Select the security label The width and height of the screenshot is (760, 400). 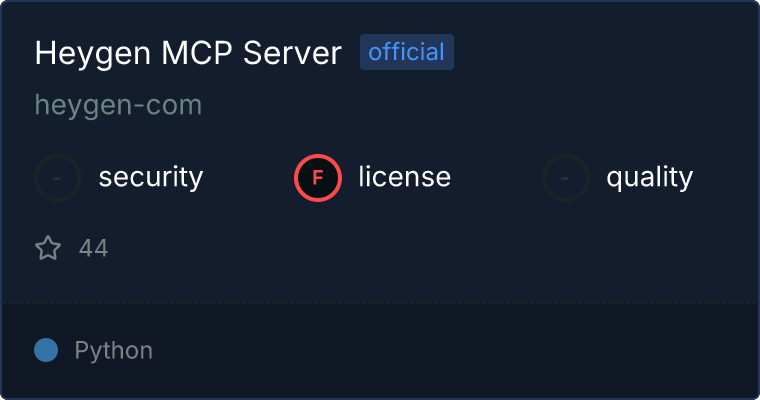pos(151,177)
